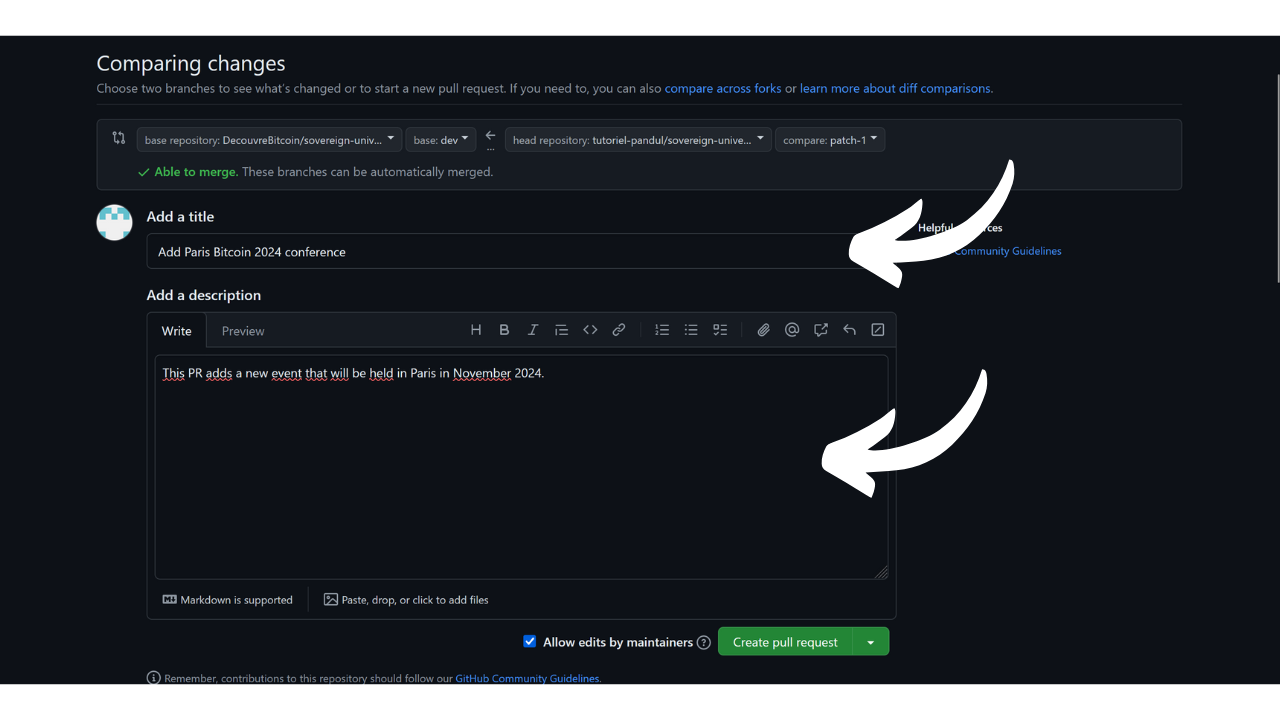Screen dimensions: 1280x720
Task: Insert code formatting icon
Action: point(590,330)
